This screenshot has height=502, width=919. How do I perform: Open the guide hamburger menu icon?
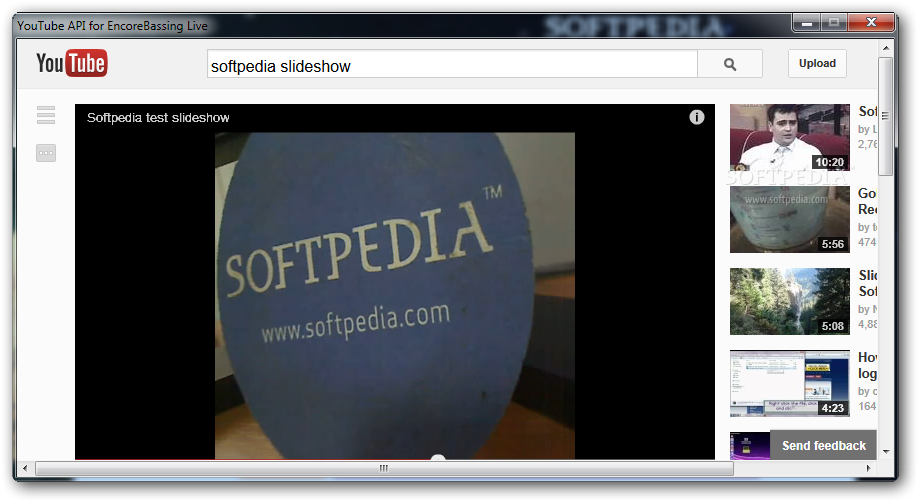(46, 115)
